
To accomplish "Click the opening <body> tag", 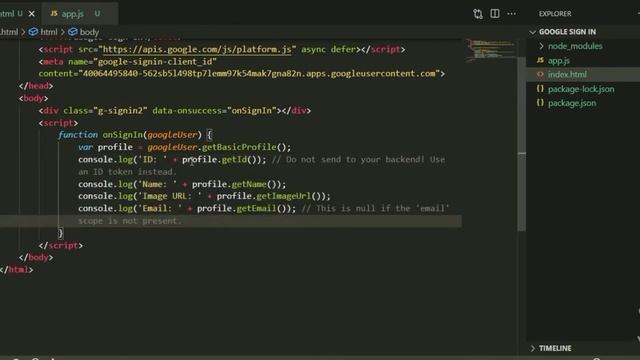I will [x=33, y=98].
